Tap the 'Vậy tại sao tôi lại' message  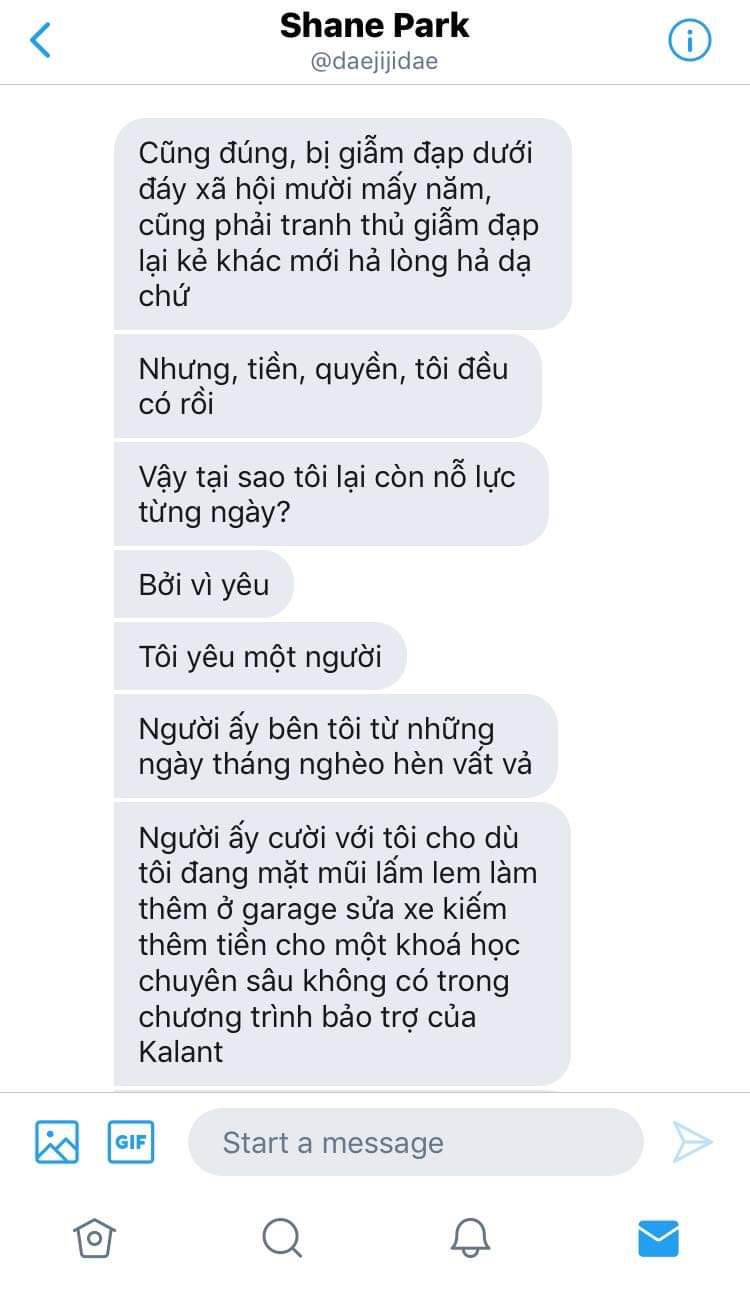click(331, 494)
